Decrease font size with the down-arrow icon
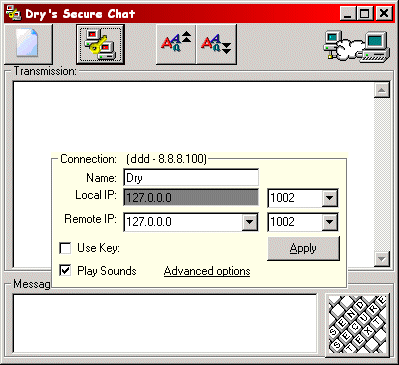Screen dimensions: 399x365 click(217, 44)
